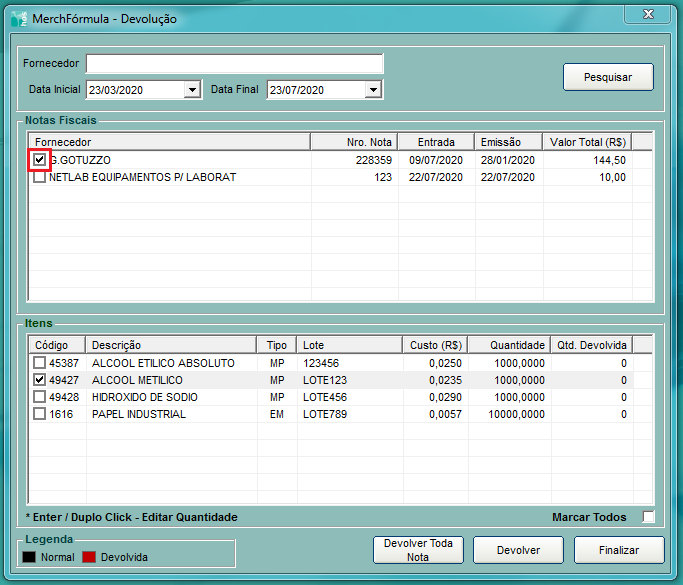Open the Data Inicial date dropdown
Viewport: 683px width, 585px height.
click(x=193, y=90)
